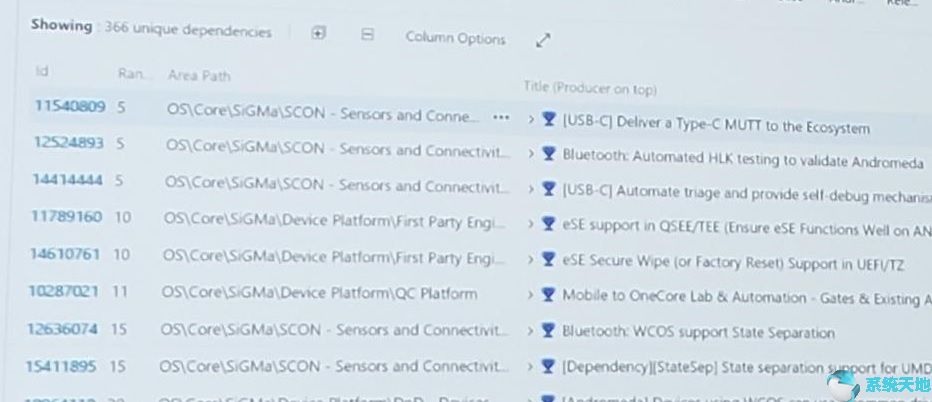The width and height of the screenshot is (932, 402).
Task: Open work item 10287021
Action: pos(64,291)
